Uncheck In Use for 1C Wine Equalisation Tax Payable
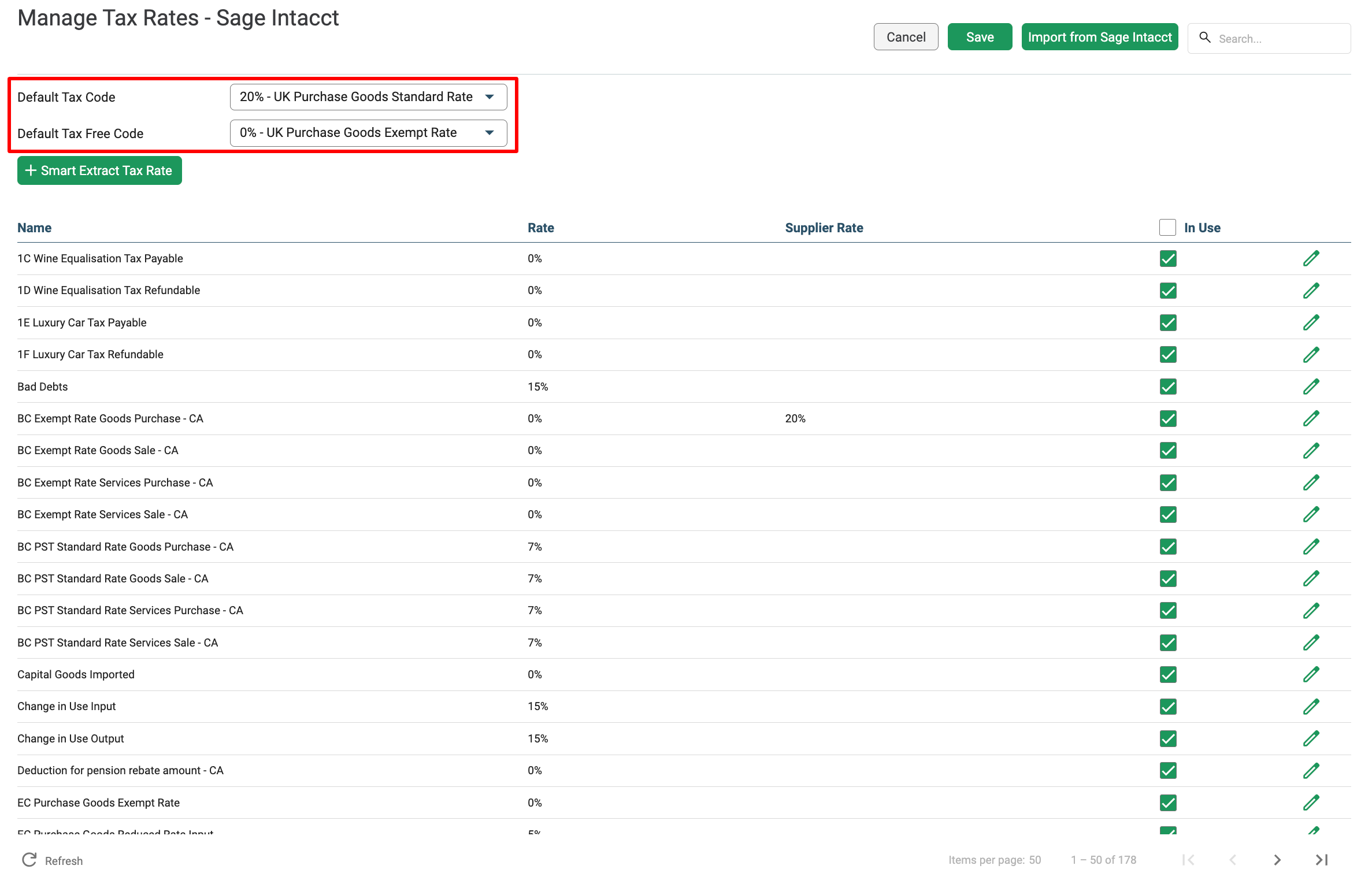Viewport: 1372px width, 884px height. [1168, 258]
